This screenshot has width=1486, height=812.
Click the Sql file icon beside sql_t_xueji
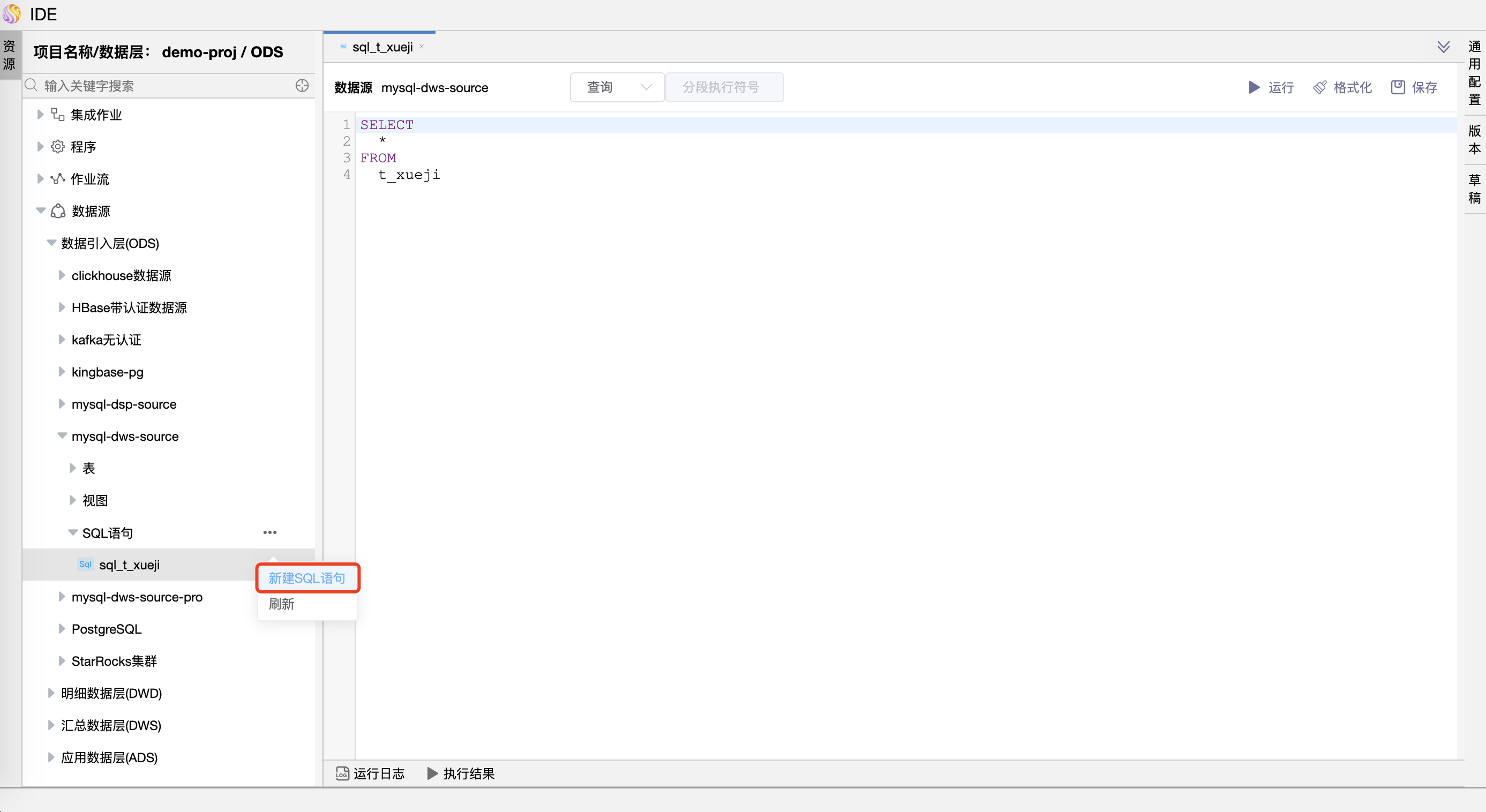[84, 565]
